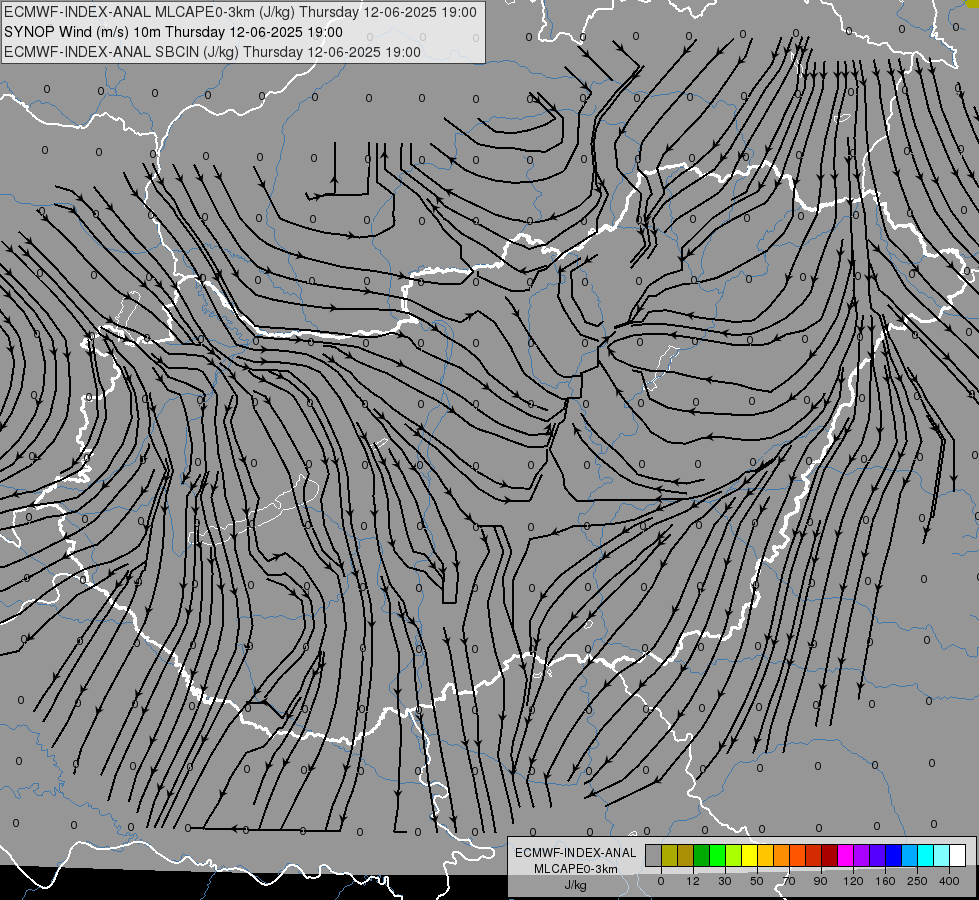This screenshot has height=900, width=979.
Task: Click the J/kg unit label in legend
Action: click(576, 885)
